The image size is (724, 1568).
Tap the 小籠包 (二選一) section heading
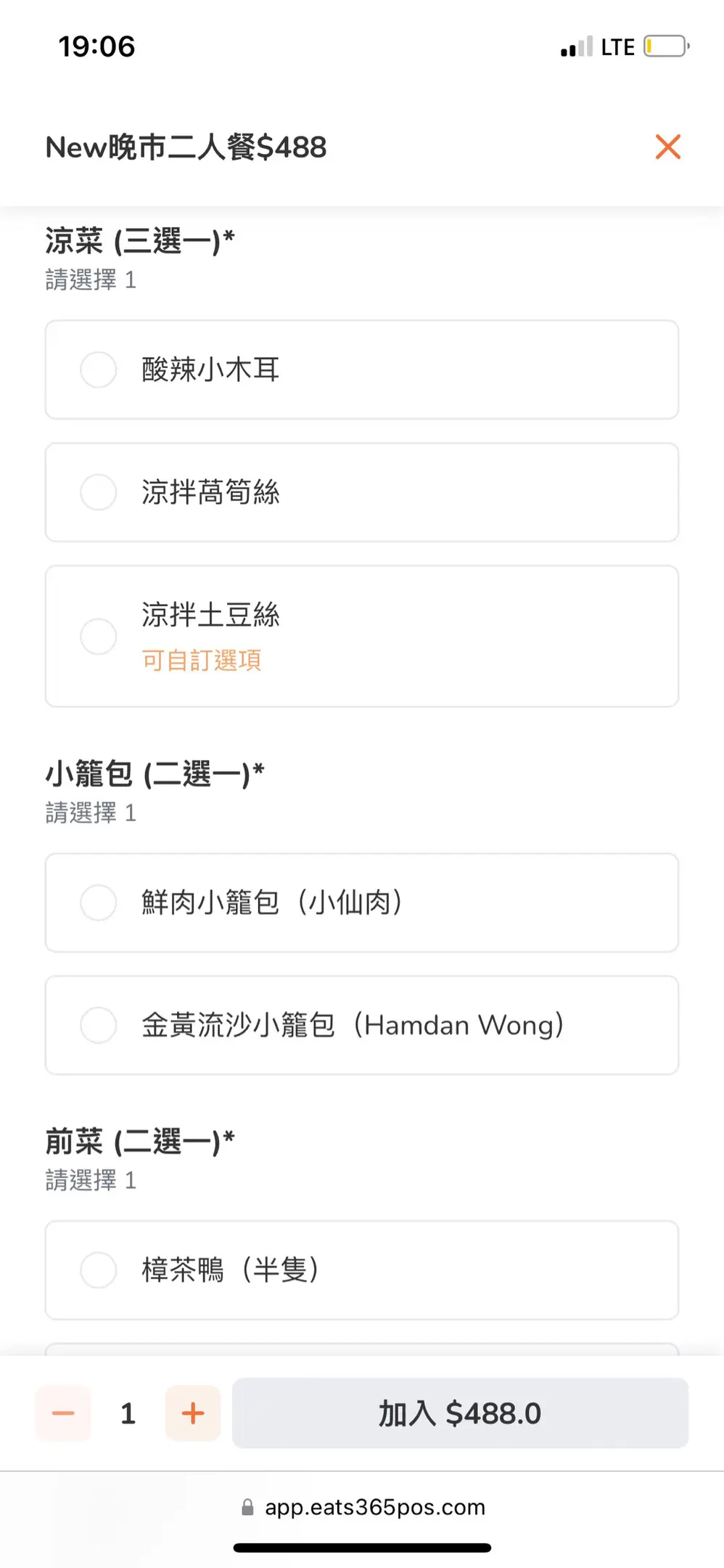pyautogui.click(x=155, y=774)
